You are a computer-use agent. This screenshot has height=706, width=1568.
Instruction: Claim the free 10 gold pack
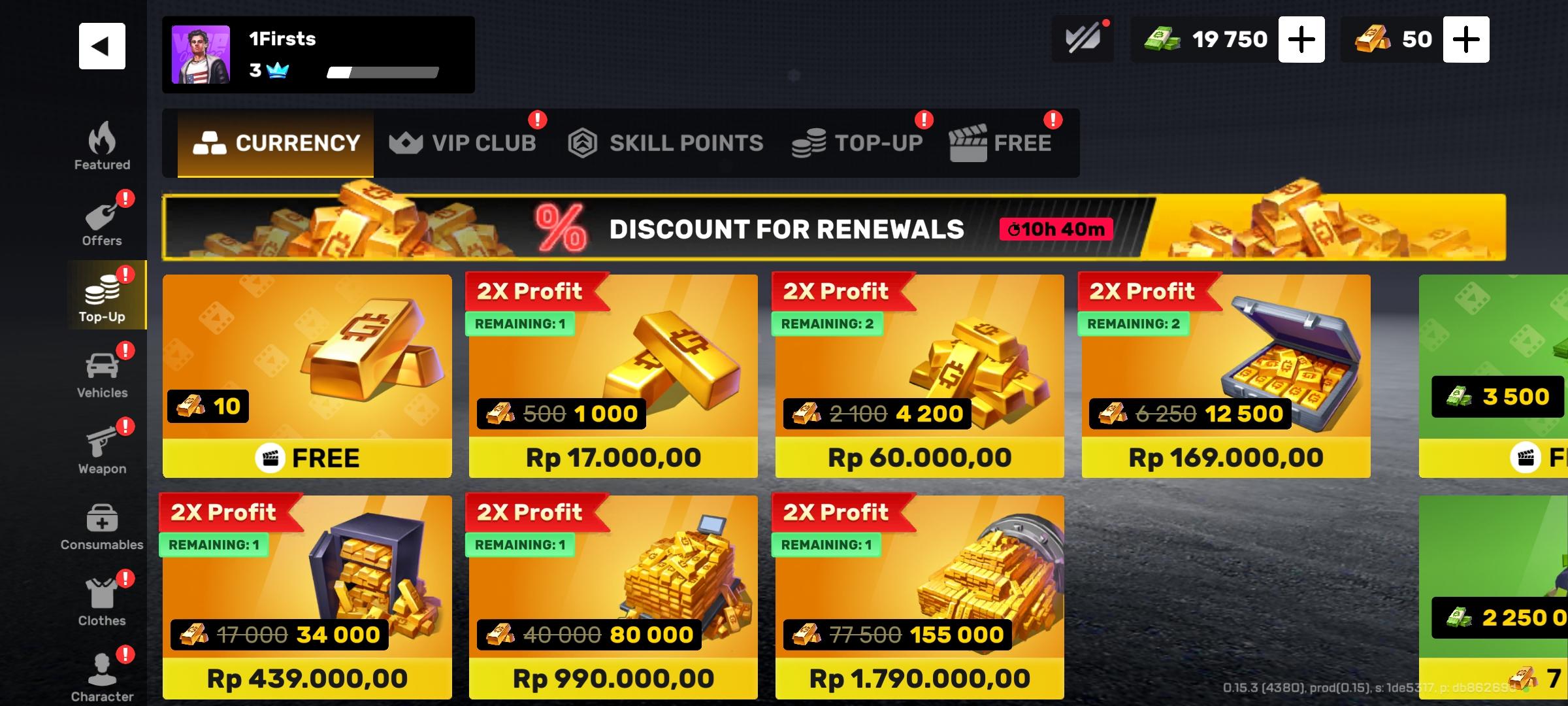click(307, 376)
